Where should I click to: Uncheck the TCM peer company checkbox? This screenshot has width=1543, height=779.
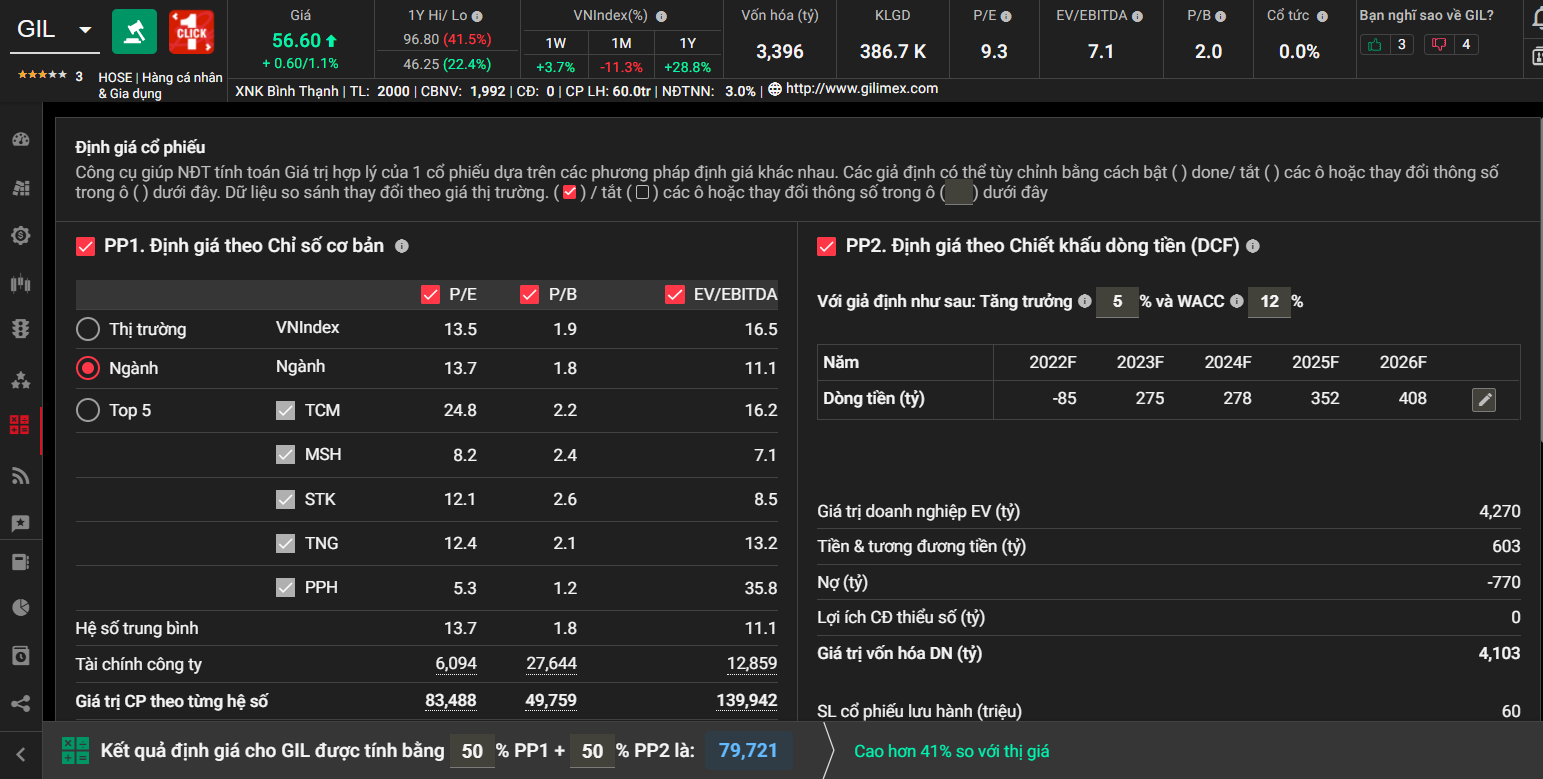point(286,410)
